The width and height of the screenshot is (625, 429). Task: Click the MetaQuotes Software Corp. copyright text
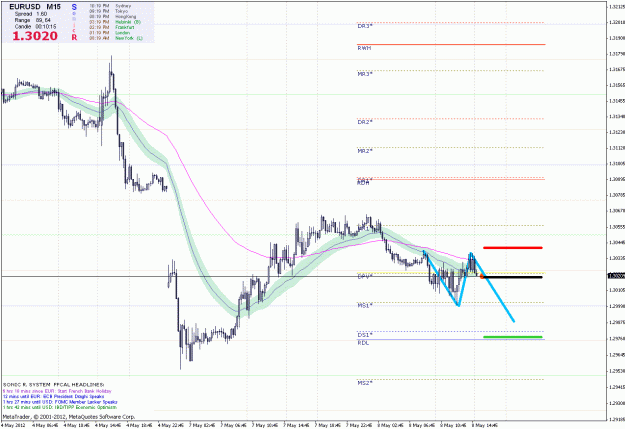tap(69, 417)
